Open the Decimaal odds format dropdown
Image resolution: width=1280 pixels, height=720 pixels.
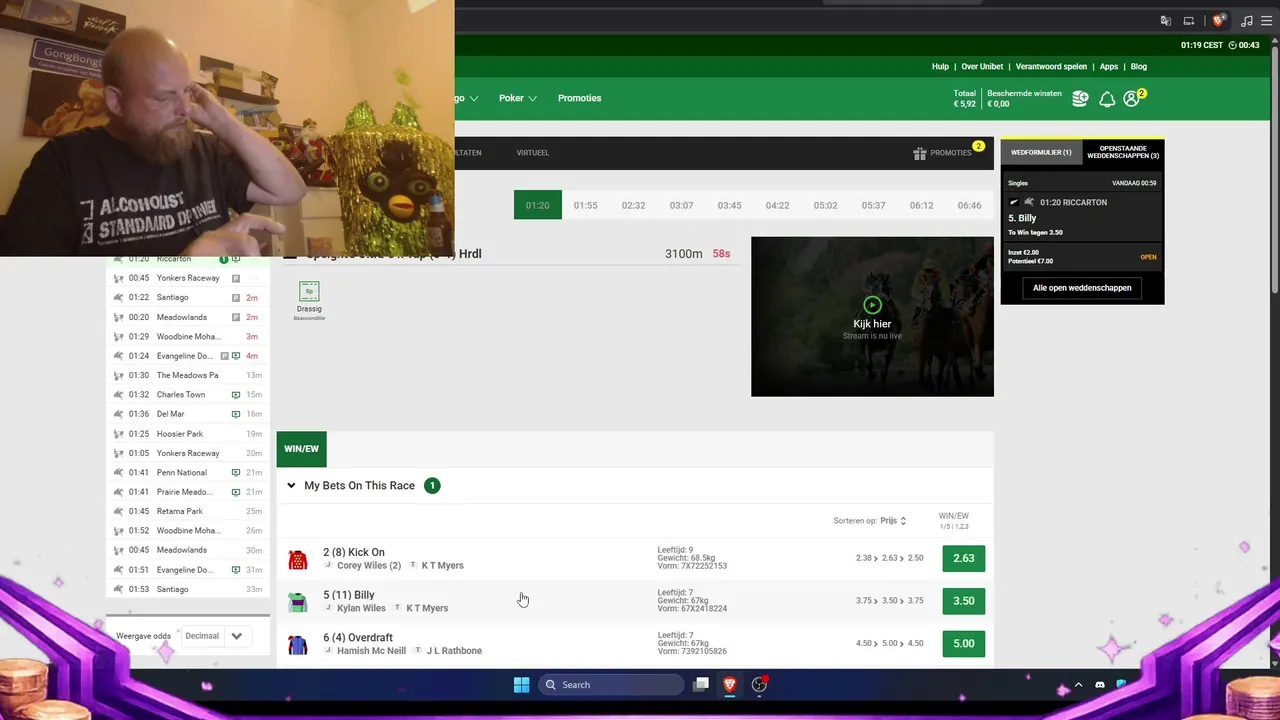[x=217, y=636]
